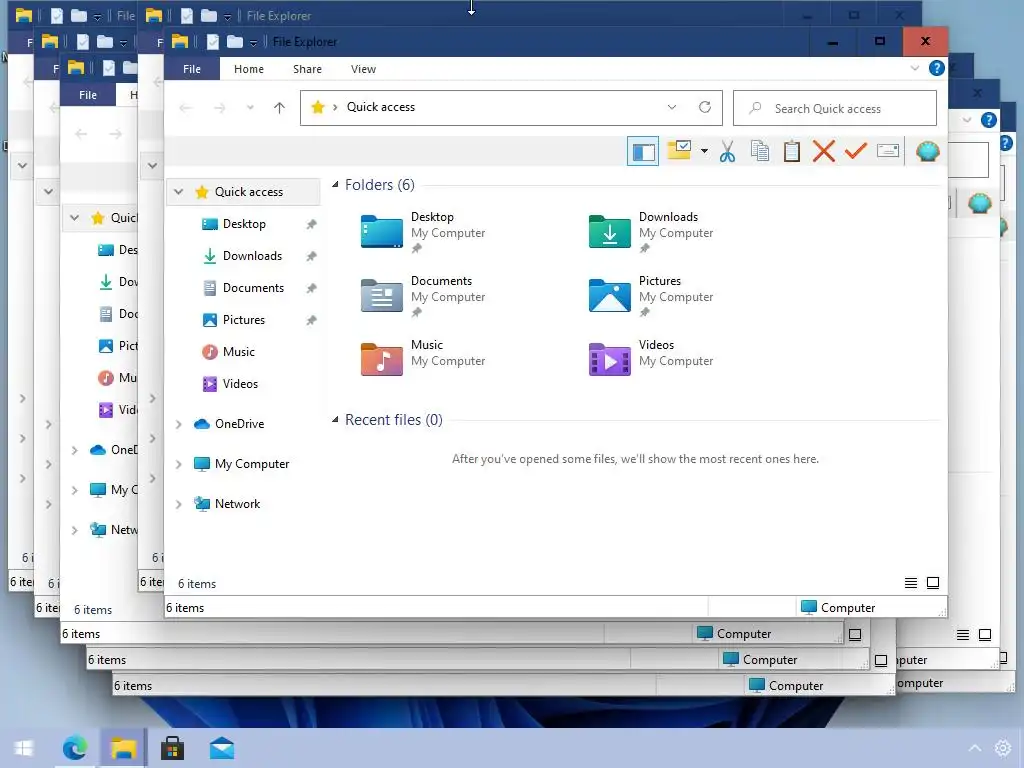The height and width of the screenshot is (768, 1024).
Task: Click the new folder/select toolbar icon
Action: (x=679, y=151)
